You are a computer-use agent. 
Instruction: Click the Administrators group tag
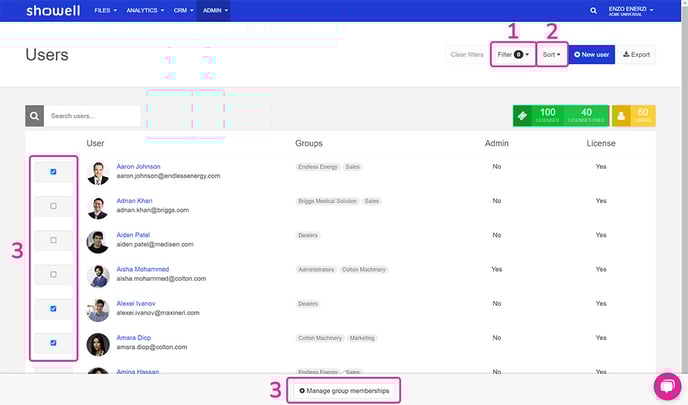click(x=316, y=269)
